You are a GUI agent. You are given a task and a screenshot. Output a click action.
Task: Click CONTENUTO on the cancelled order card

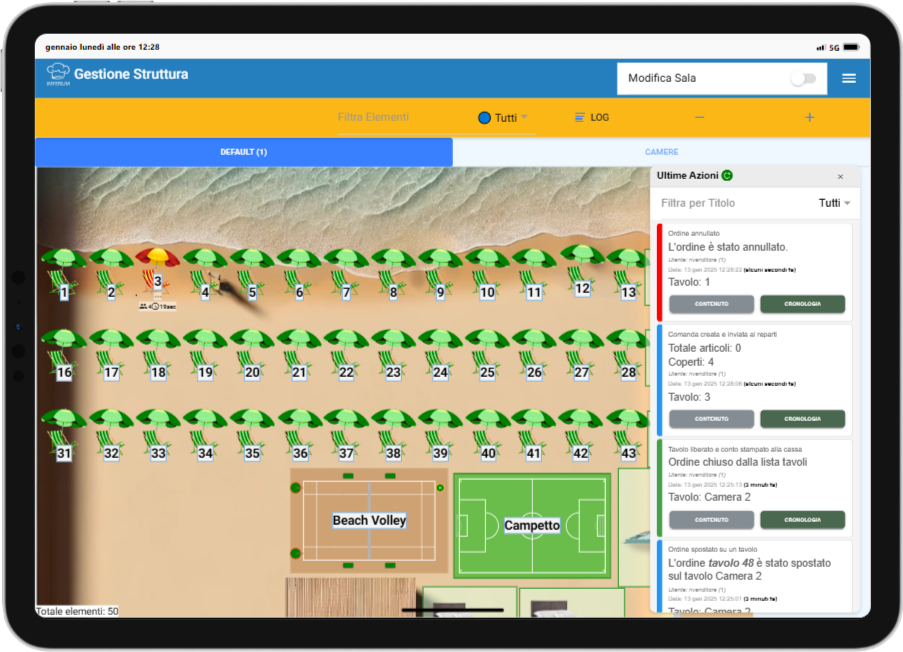tap(711, 304)
